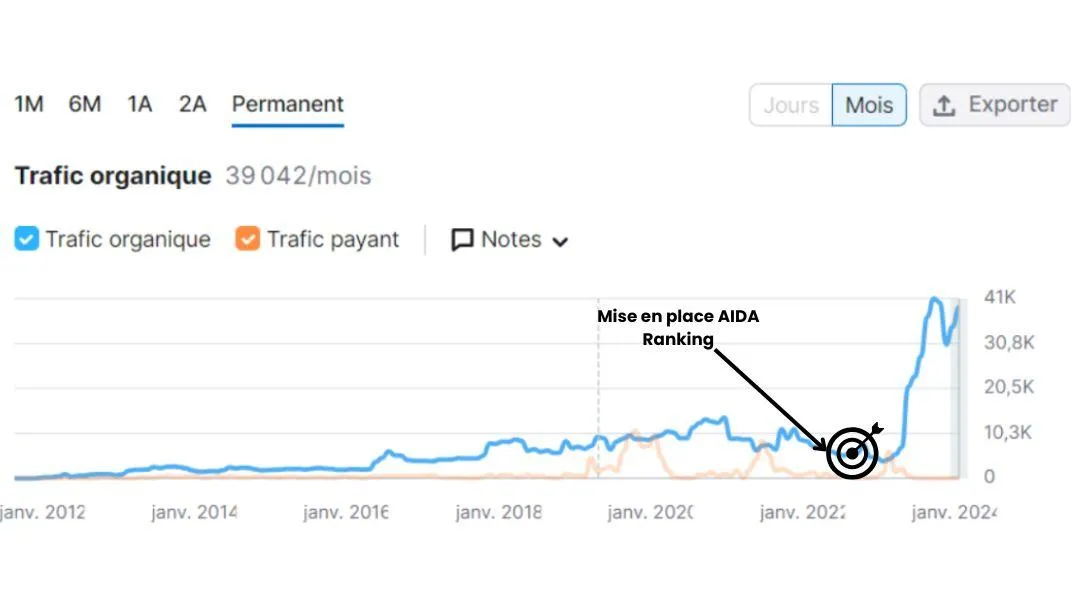
Task: Click the Notes speech bubble icon
Action: pos(462,240)
